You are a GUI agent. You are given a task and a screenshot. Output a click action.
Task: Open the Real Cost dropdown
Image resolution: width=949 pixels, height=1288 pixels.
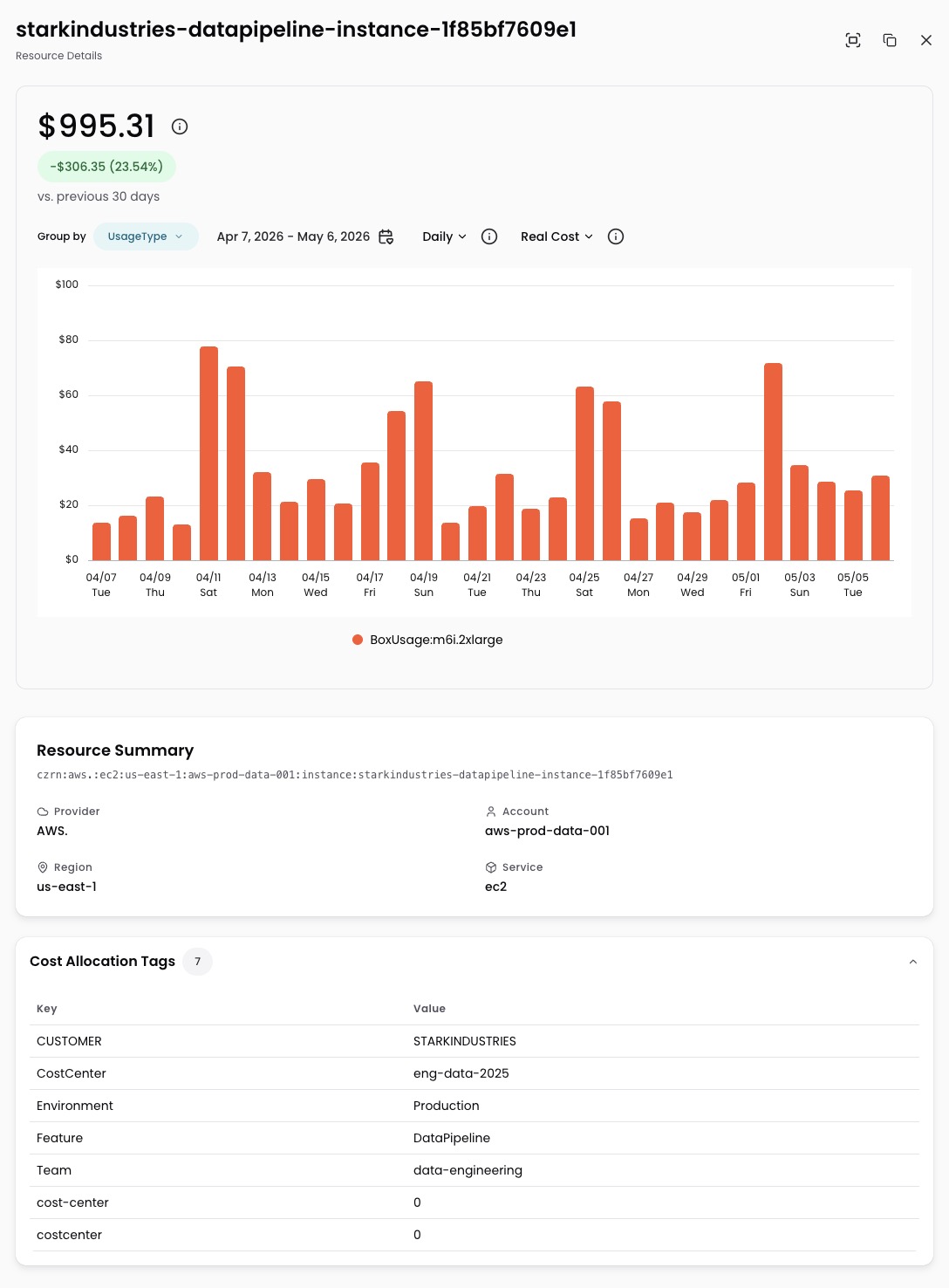556,236
